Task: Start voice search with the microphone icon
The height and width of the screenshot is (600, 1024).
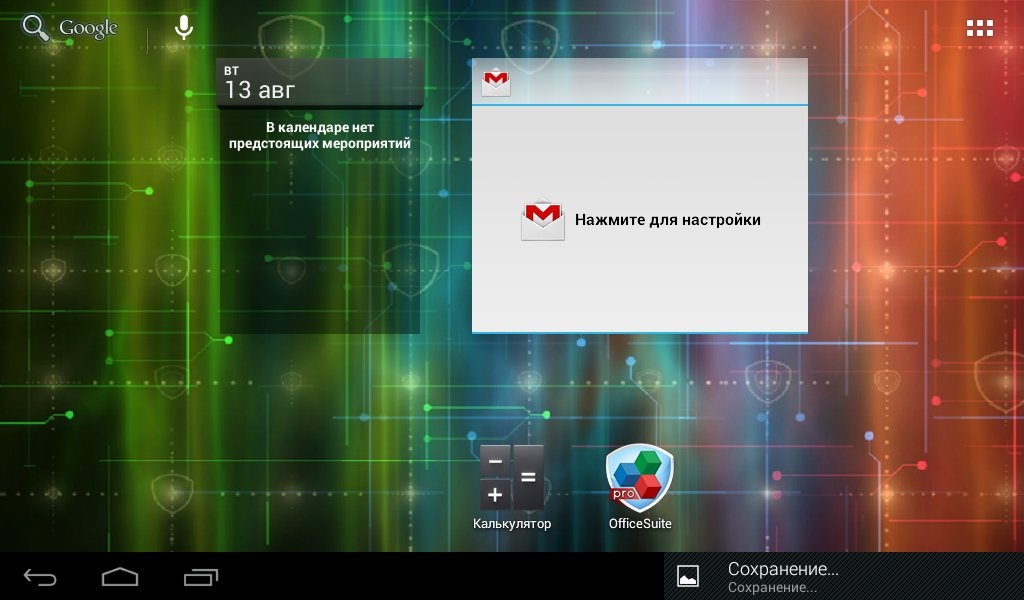Action: coord(183,28)
